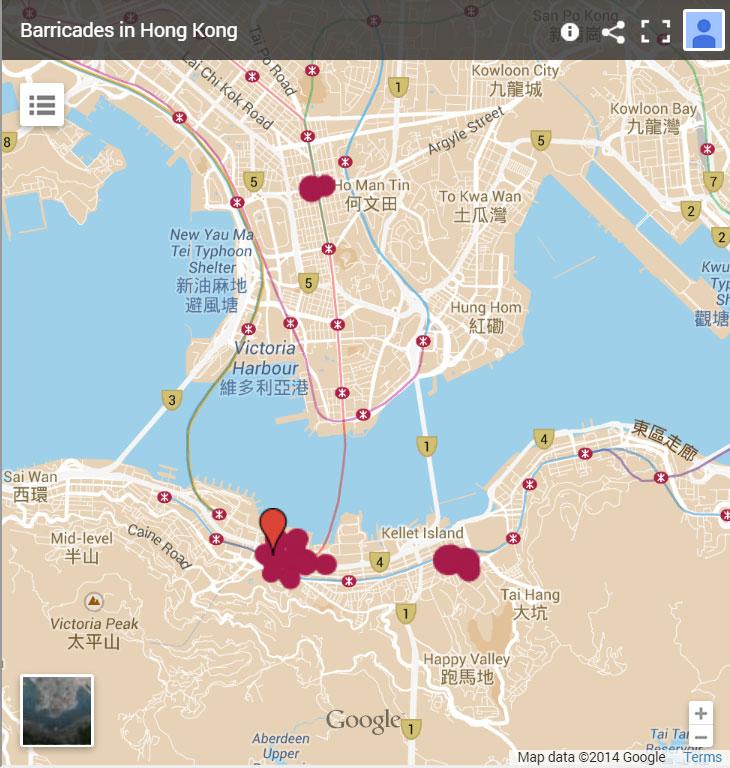
Task: Click the route 1 shield on the cross-harbour tunnel
Action: (x=426, y=446)
